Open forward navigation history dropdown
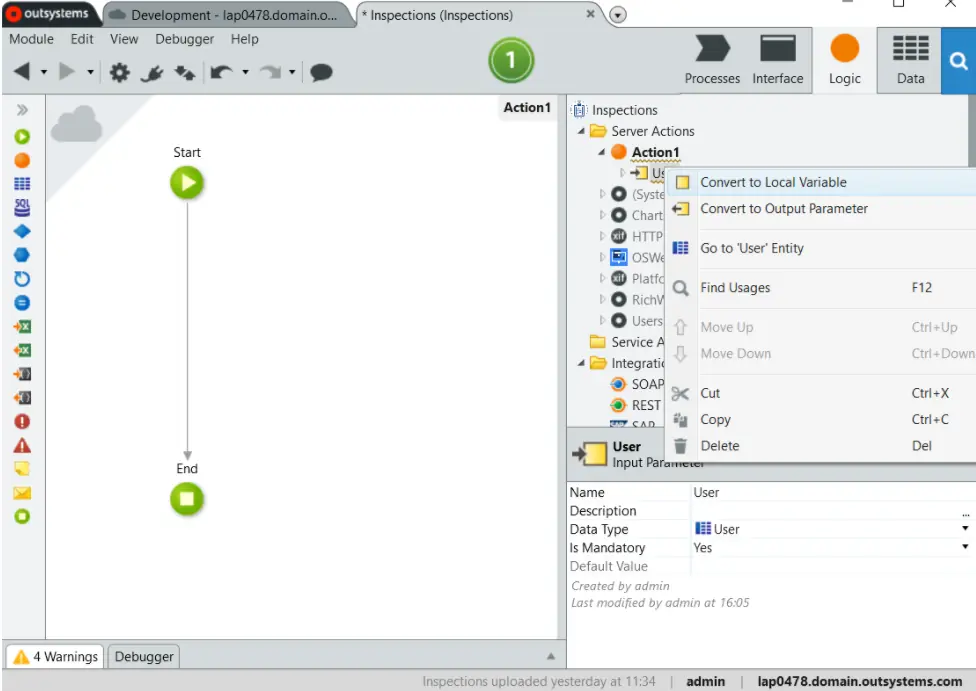Image resolution: width=976 pixels, height=691 pixels. pos(90,72)
